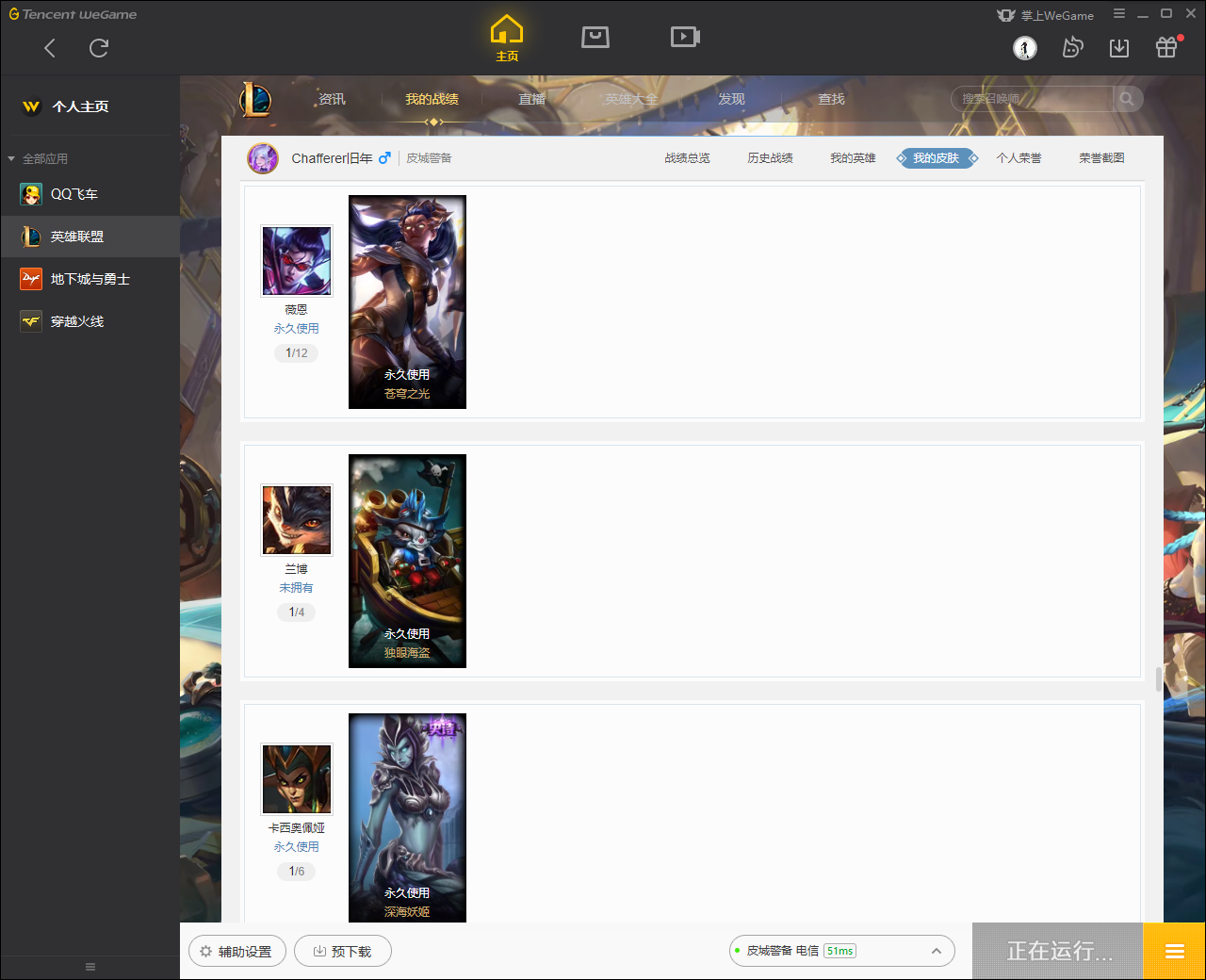Click 未拥有 status under 兰博
The image size is (1206, 980).
pos(296,588)
